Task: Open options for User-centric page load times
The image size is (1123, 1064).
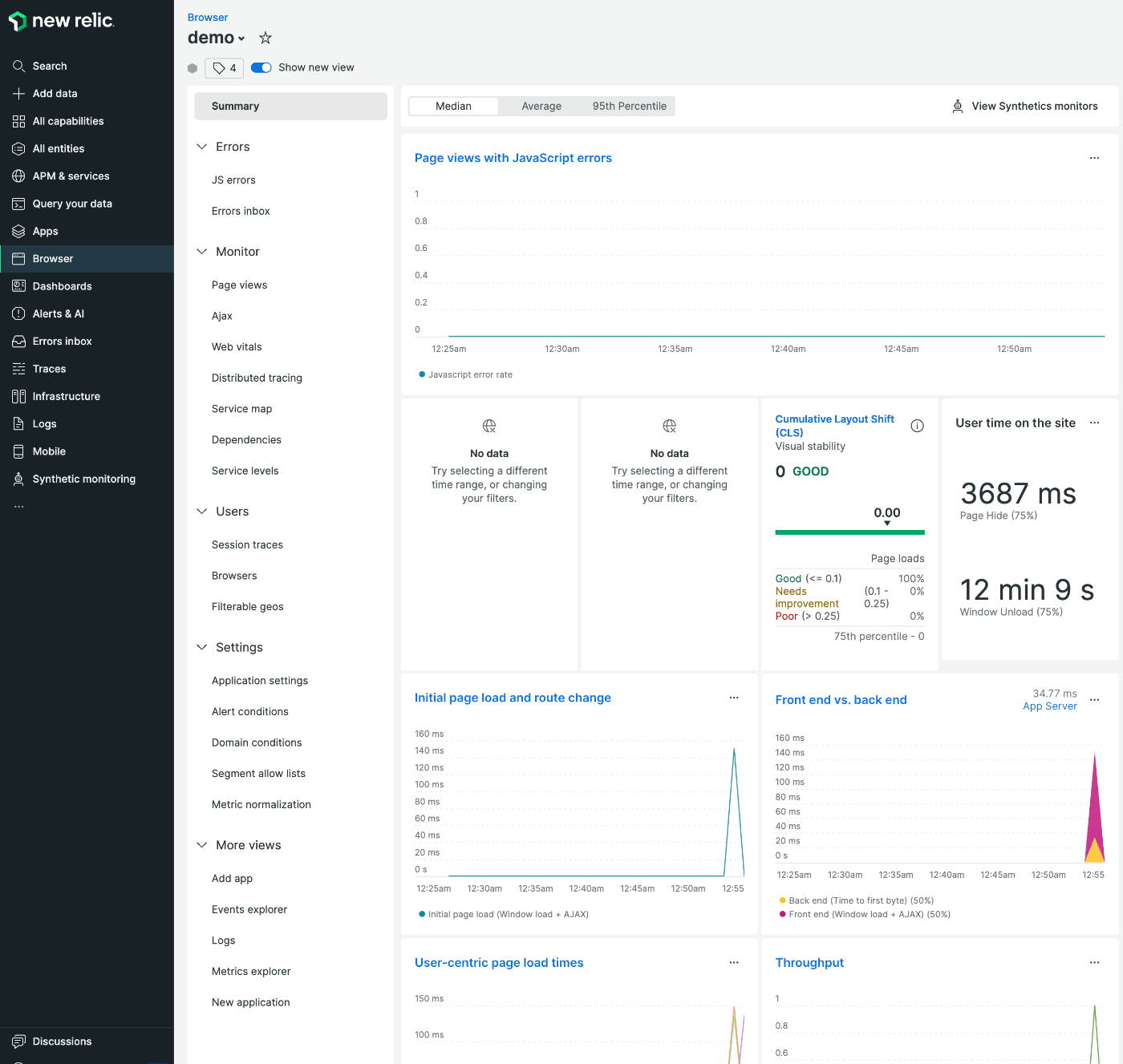Action: (734, 962)
